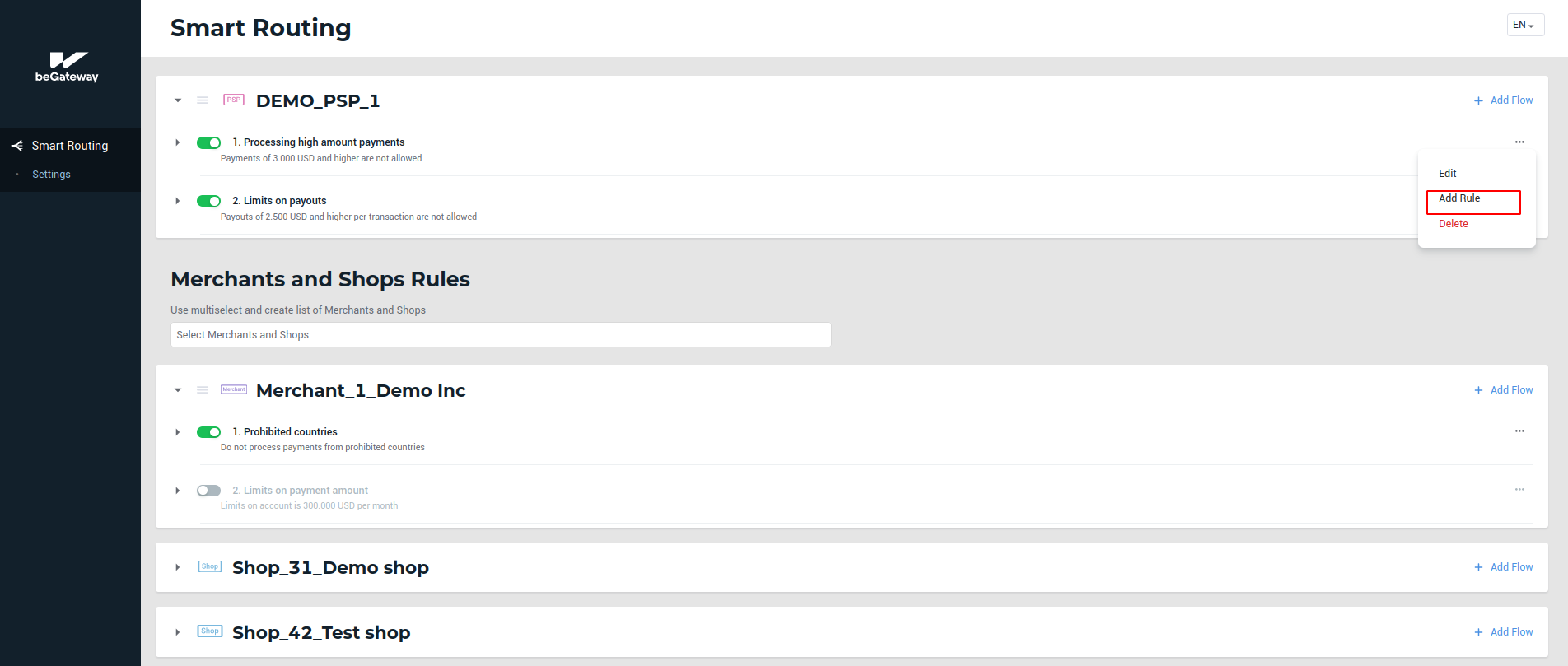Open Settings in the sidebar

[51, 175]
